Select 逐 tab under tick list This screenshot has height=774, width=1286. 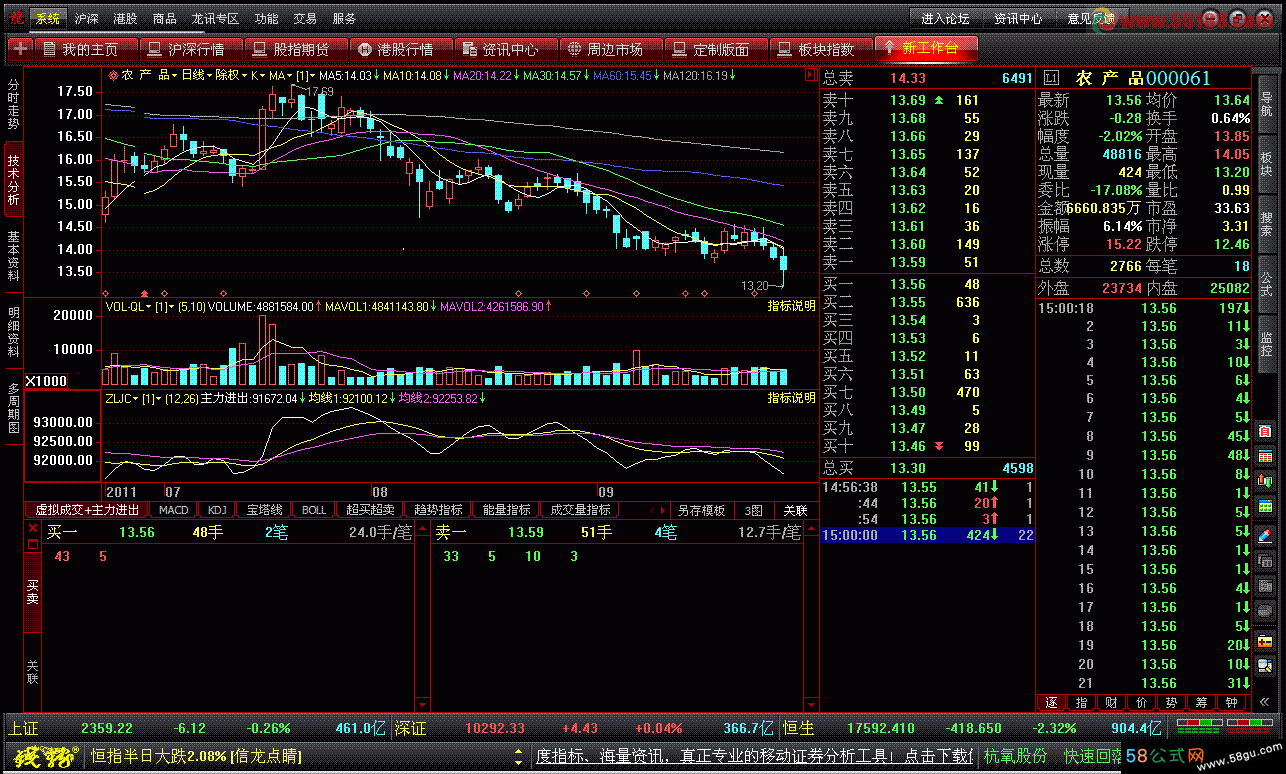tap(1051, 702)
